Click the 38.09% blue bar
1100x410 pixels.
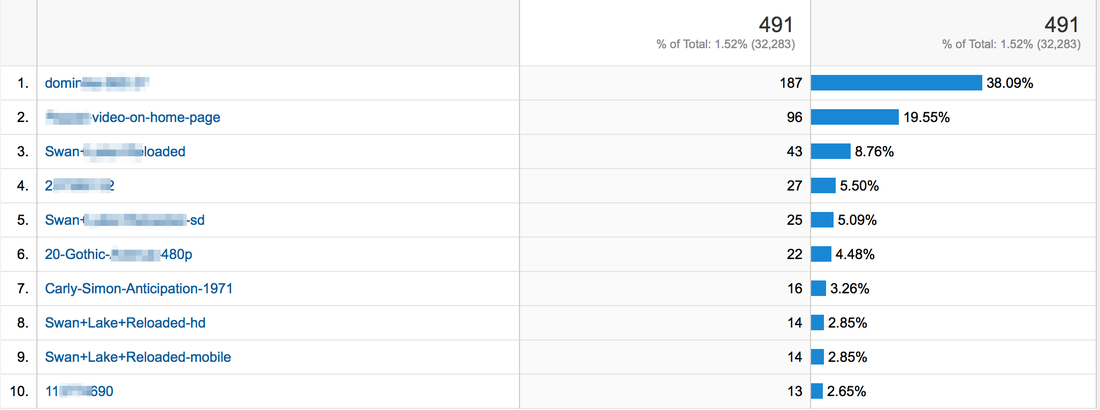[897, 83]
